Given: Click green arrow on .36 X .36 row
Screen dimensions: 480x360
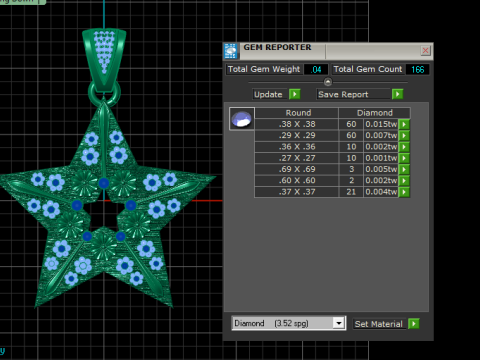Looking at the screenshot, I should tap(404, 147).
